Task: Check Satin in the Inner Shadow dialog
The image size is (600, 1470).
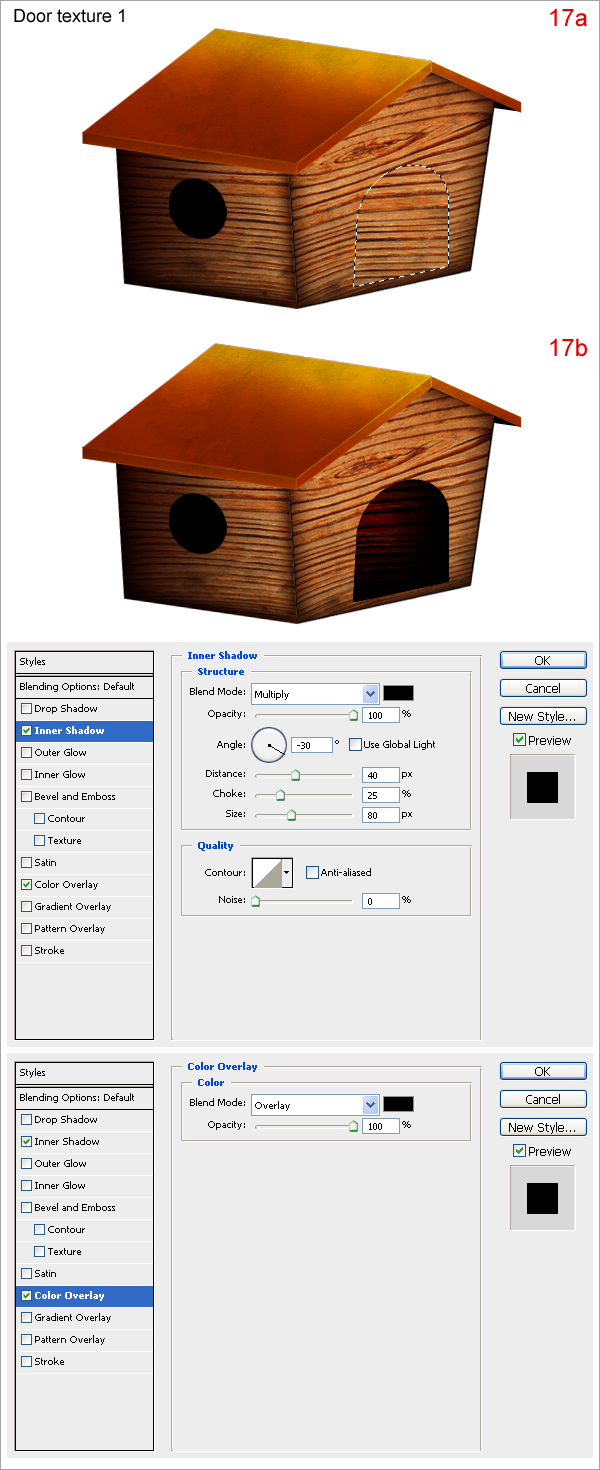Action: click(26, 863)
